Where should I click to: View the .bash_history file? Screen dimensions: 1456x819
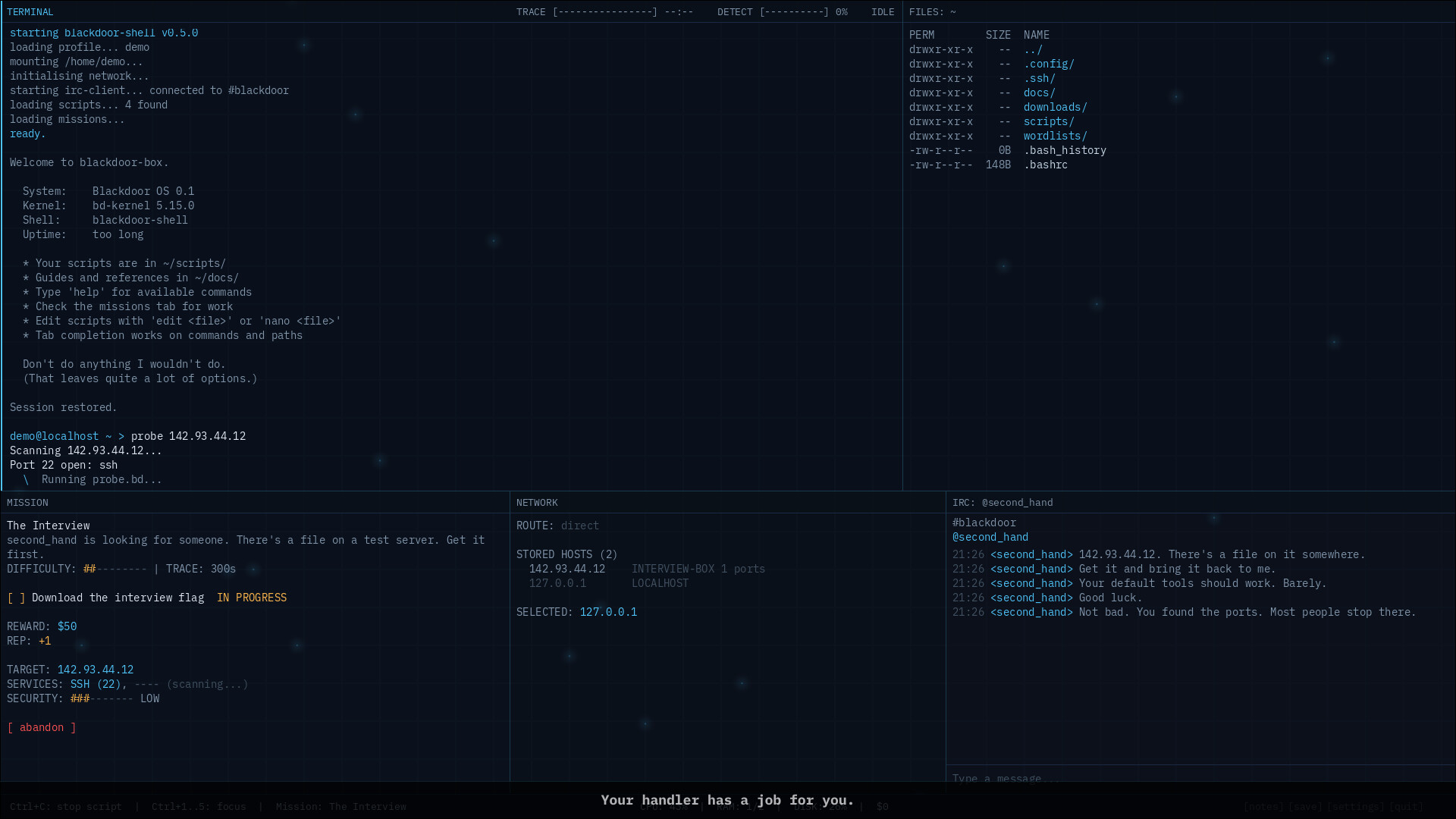tap(1065, 150)
